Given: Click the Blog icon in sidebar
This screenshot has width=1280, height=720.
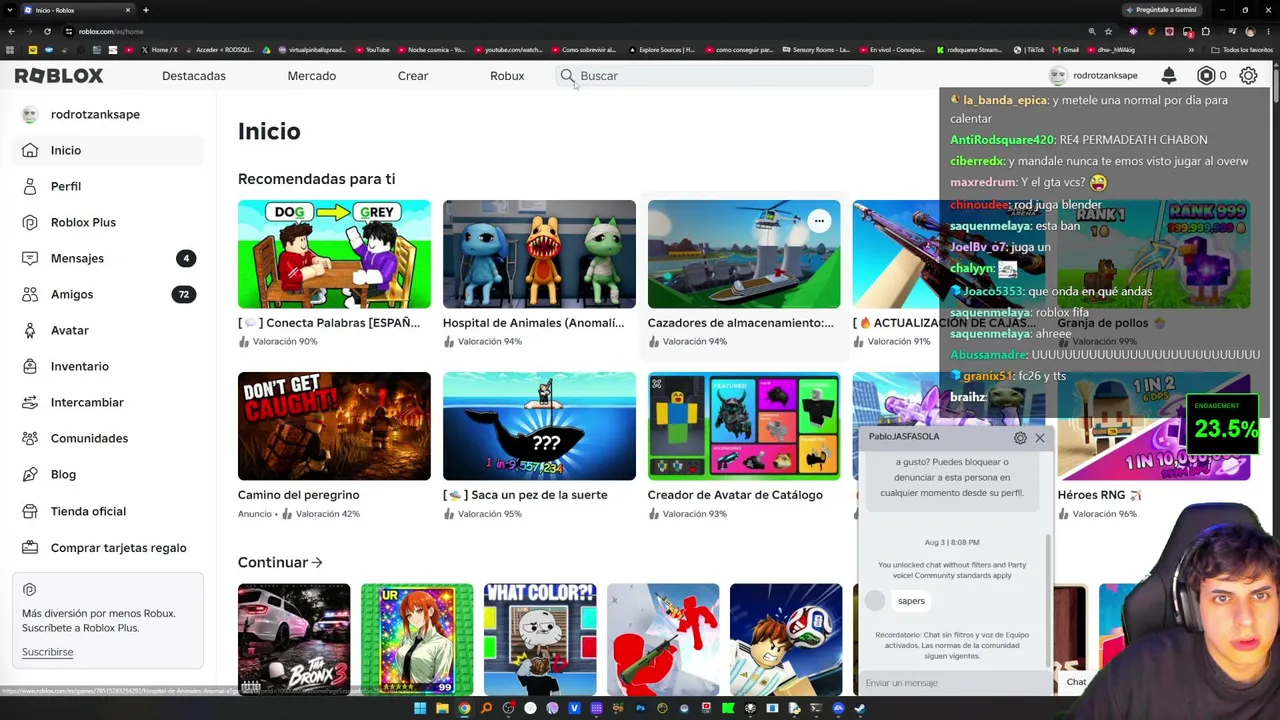Looking at the screenshot, I should (30, 474).
